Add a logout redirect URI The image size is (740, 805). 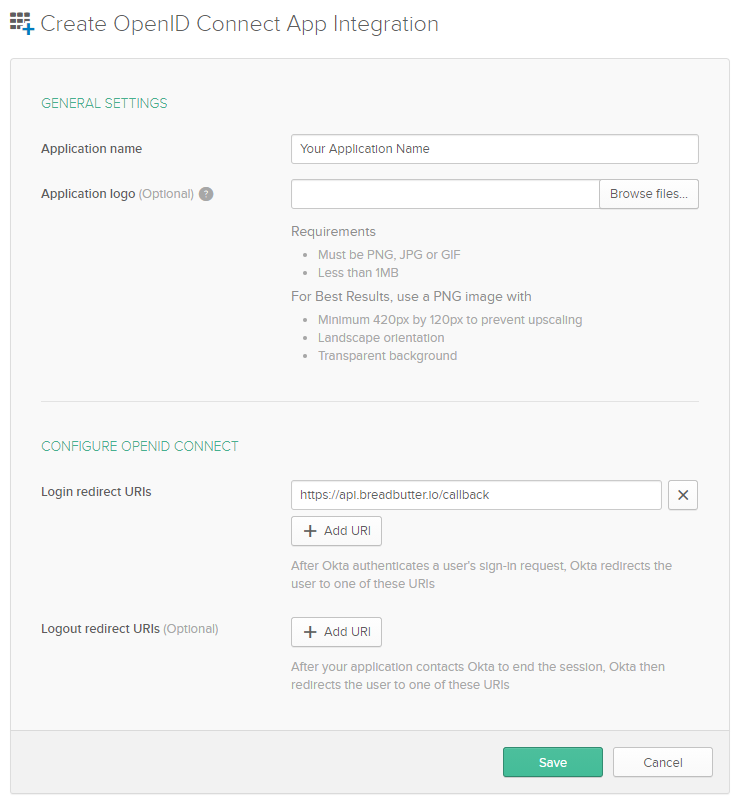(336, 632)
